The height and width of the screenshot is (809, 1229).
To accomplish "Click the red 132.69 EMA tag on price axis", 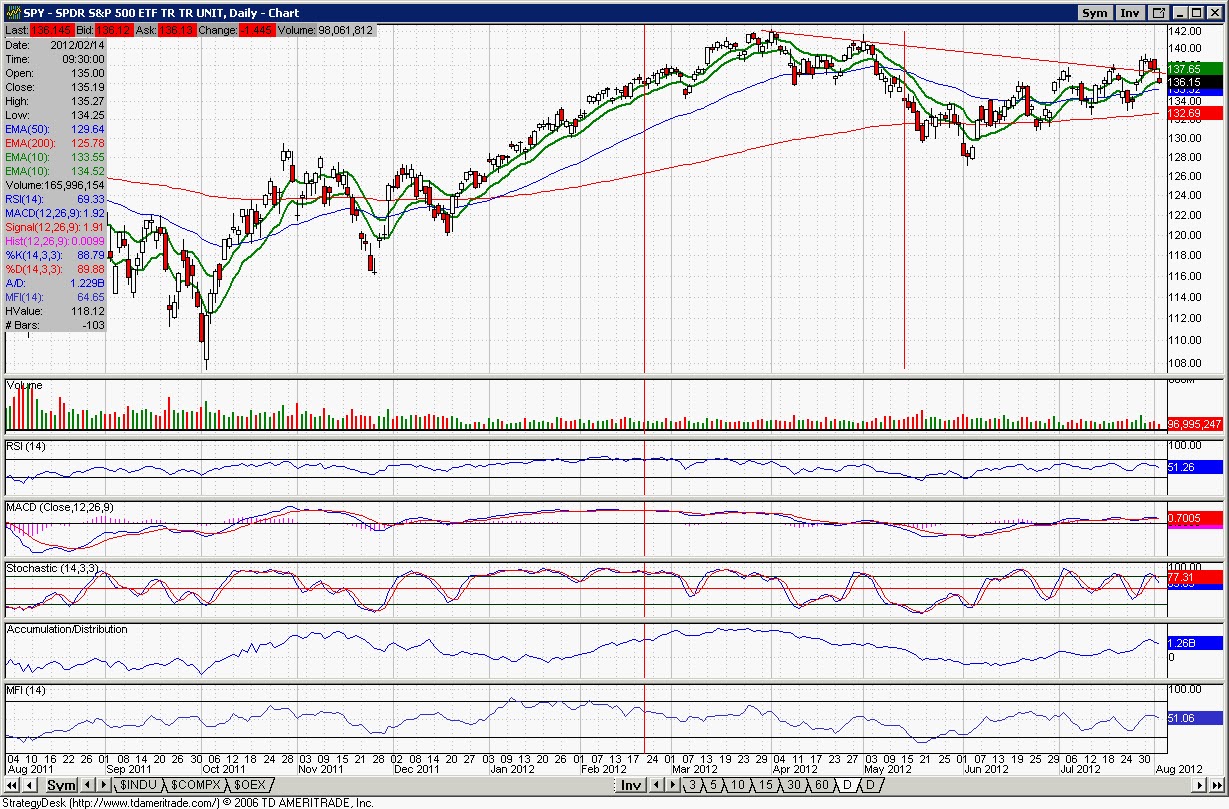I will click(x=1193, y=115).
